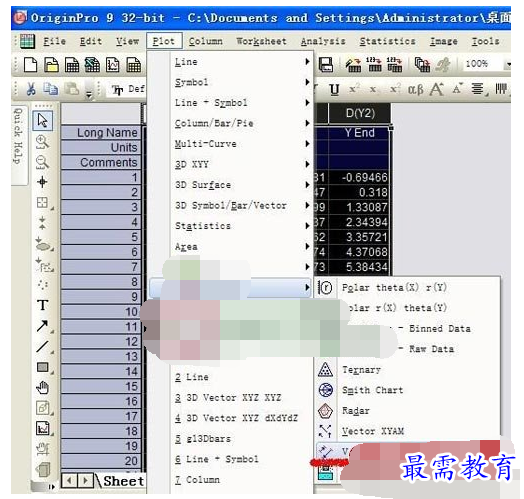The image size is (524, 499).
Task: Choose recent plot 7 Column
Action: 231,480
